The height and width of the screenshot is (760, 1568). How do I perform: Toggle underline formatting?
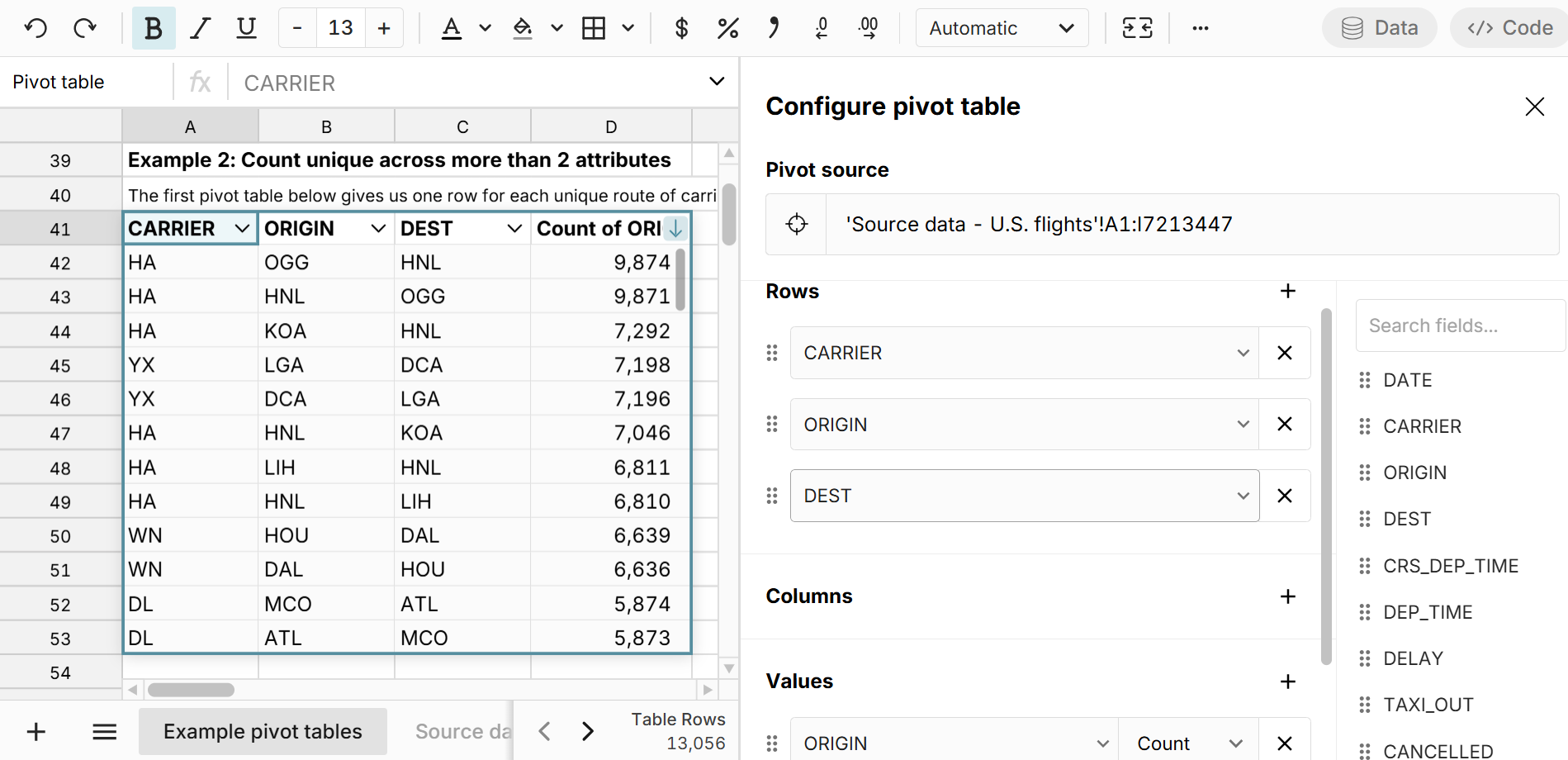click(246, 28)
